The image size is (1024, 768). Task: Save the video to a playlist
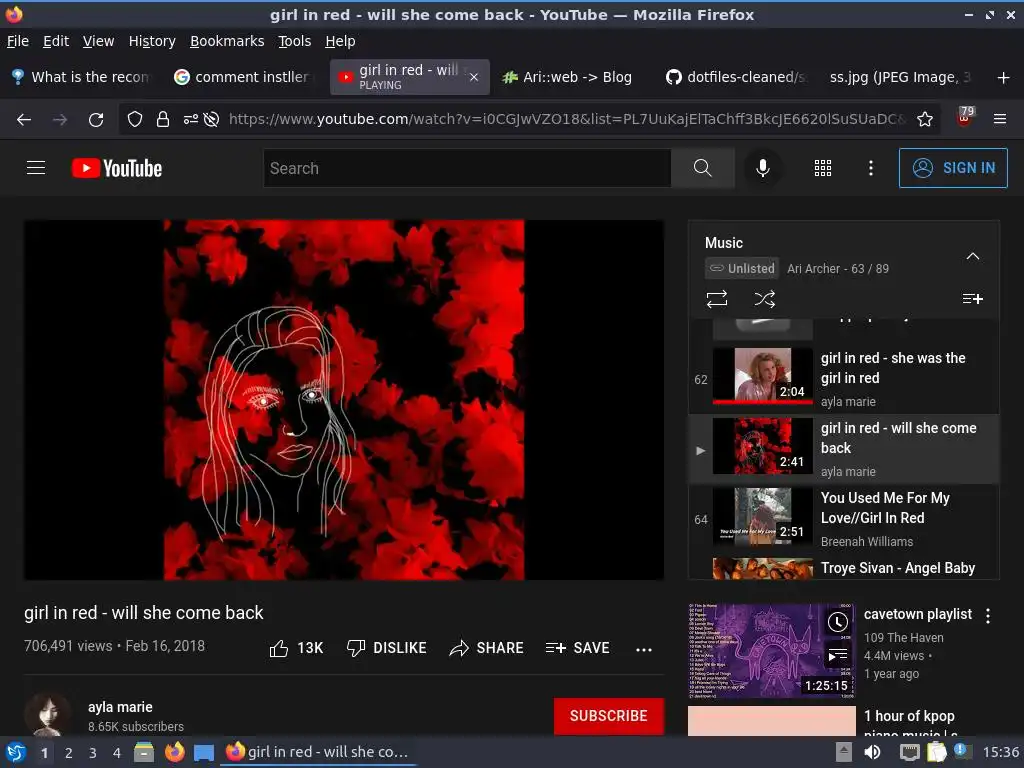click(x=577, y=648)
